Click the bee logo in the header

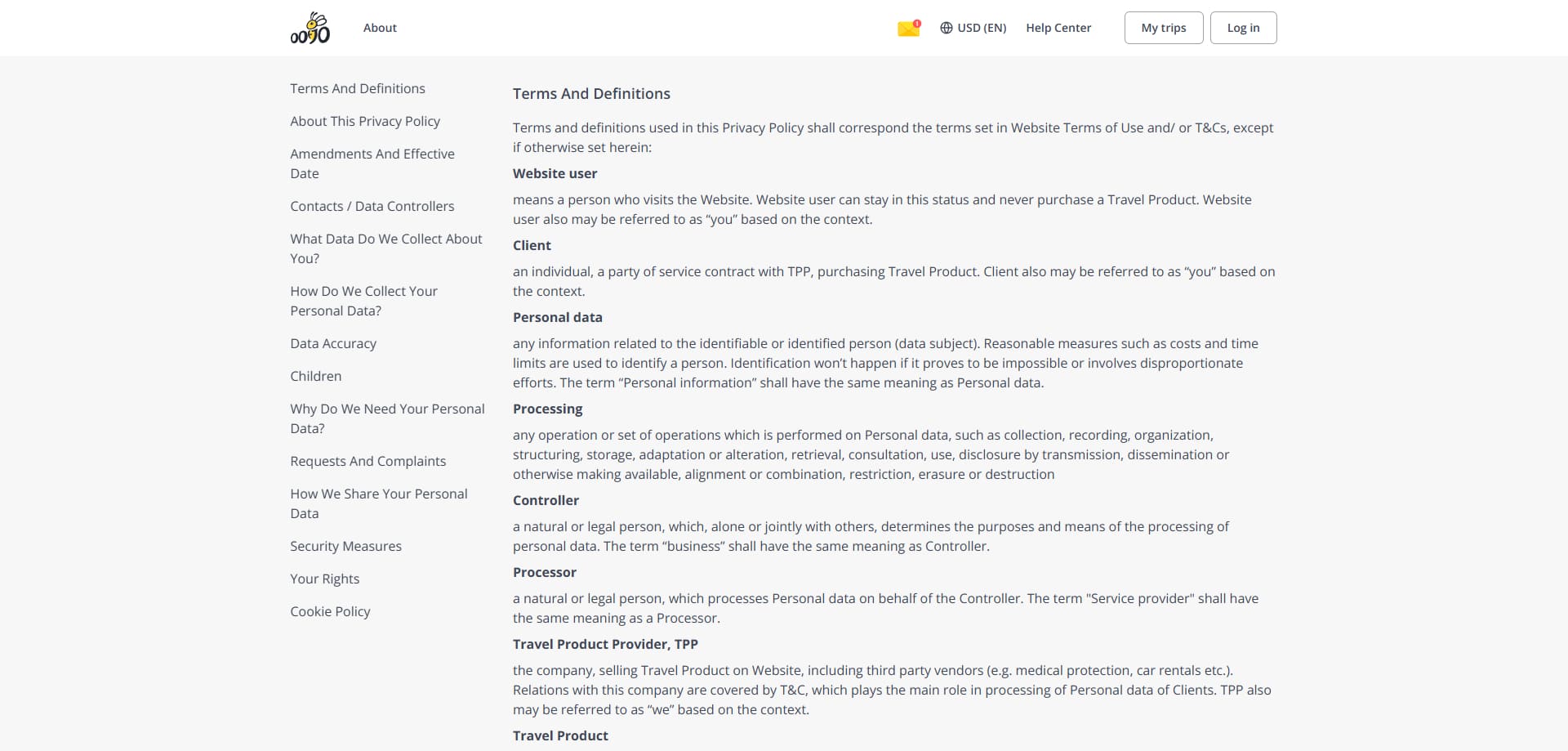(x=310, y=28)
